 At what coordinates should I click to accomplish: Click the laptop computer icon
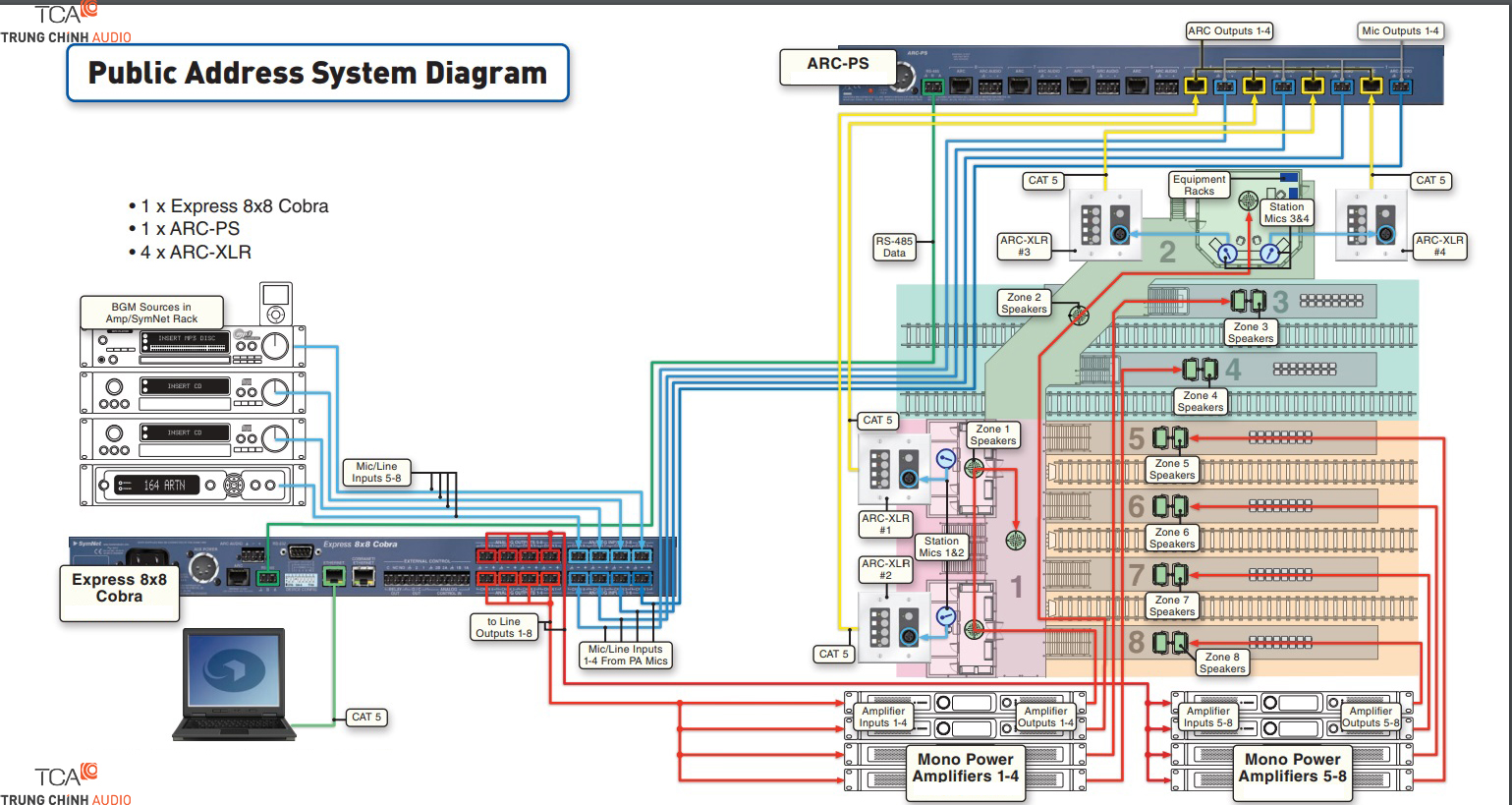tap(235, 683)
